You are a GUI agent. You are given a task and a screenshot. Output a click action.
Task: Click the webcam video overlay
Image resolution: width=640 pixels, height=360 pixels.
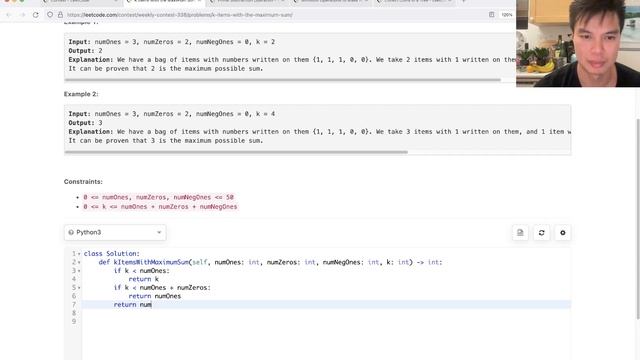[578, 43]
